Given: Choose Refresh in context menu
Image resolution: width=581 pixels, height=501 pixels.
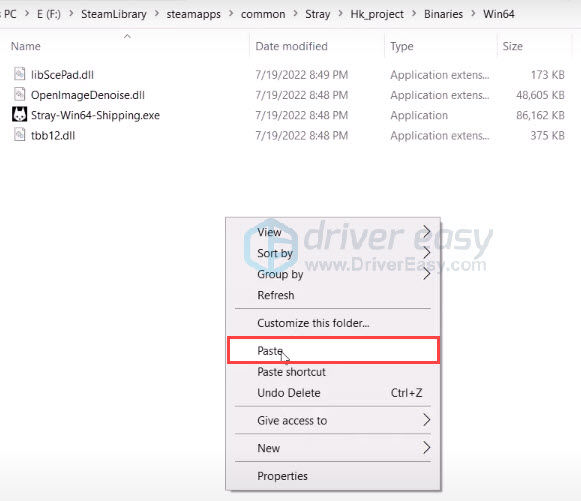Looking at the screenshot, I should pyautogui.click(x=333, y=295).
